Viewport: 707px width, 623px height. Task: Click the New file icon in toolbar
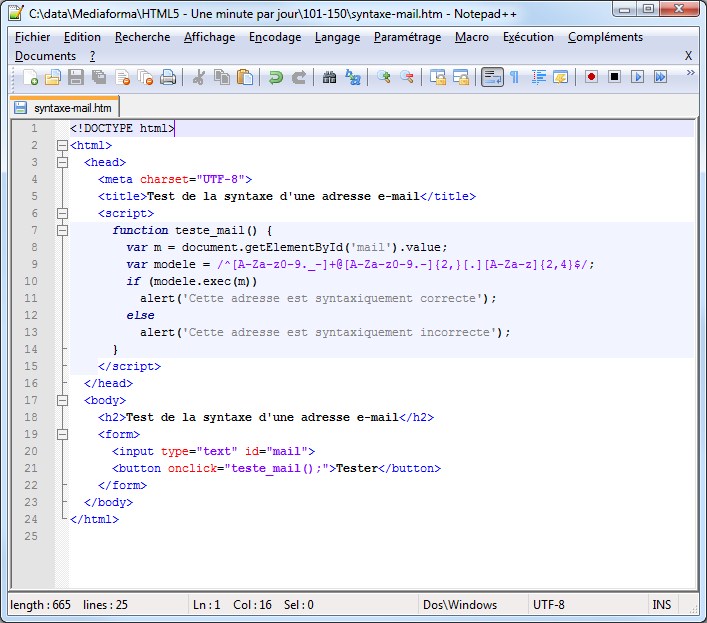(30, 77)
